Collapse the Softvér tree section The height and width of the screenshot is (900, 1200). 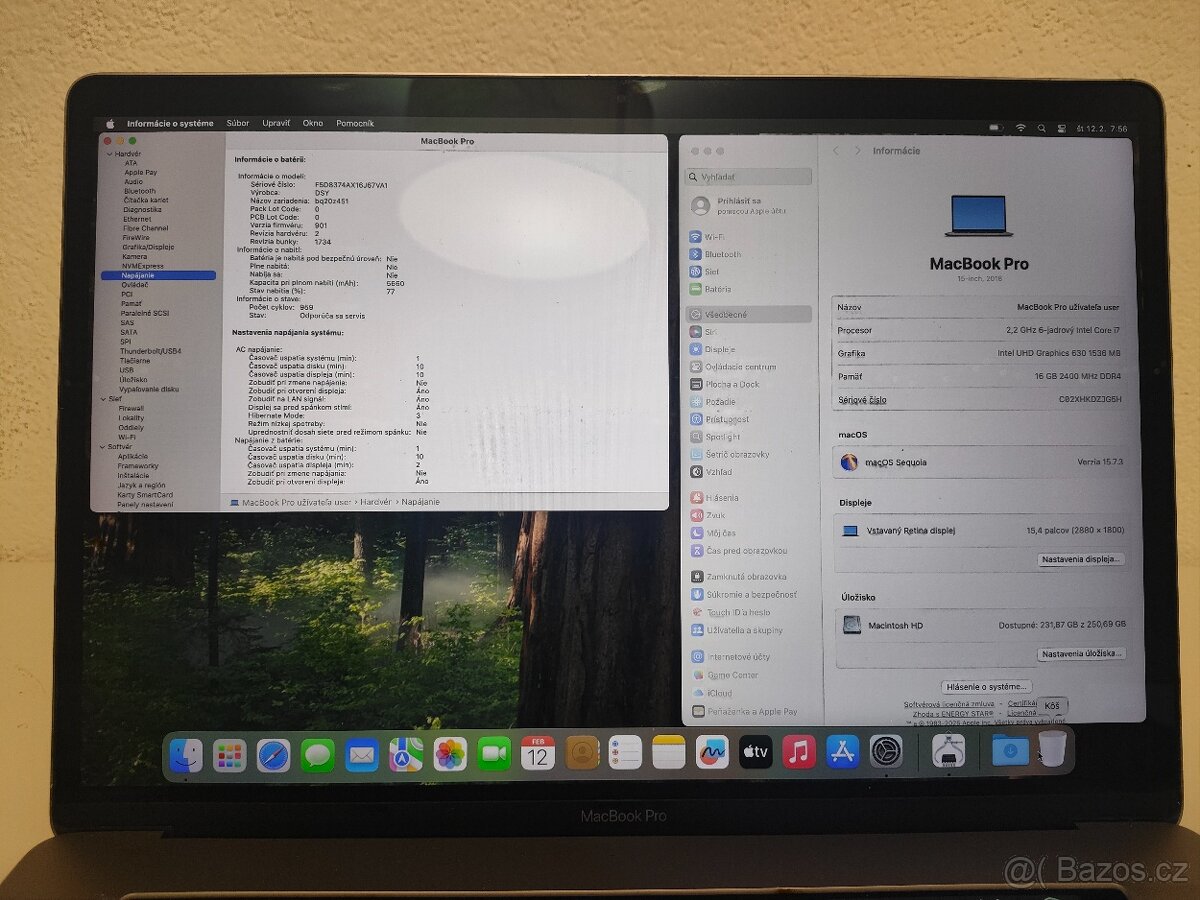point(101,445)
